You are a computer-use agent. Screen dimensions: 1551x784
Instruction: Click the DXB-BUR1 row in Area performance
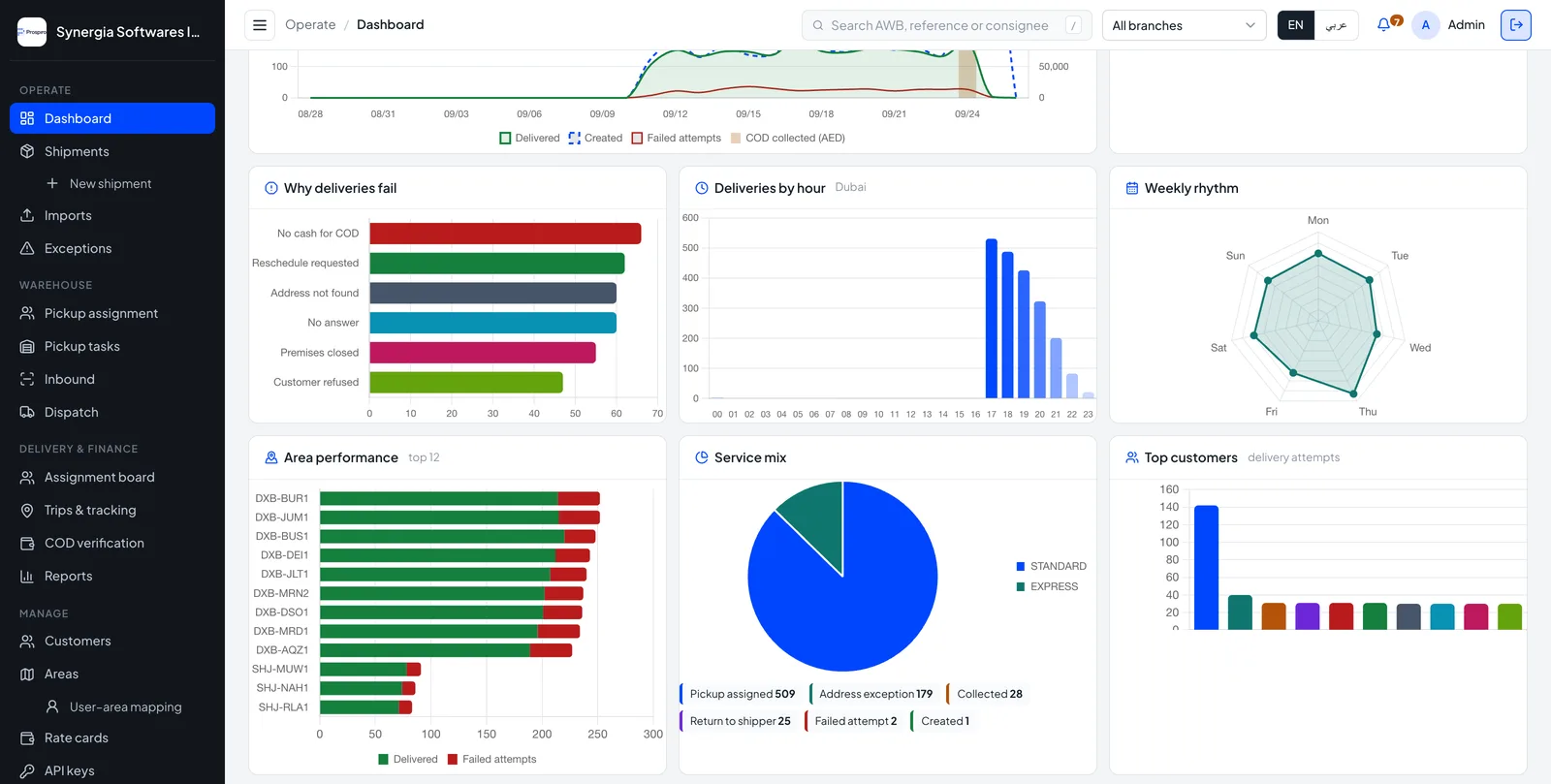tap(459, 498)
